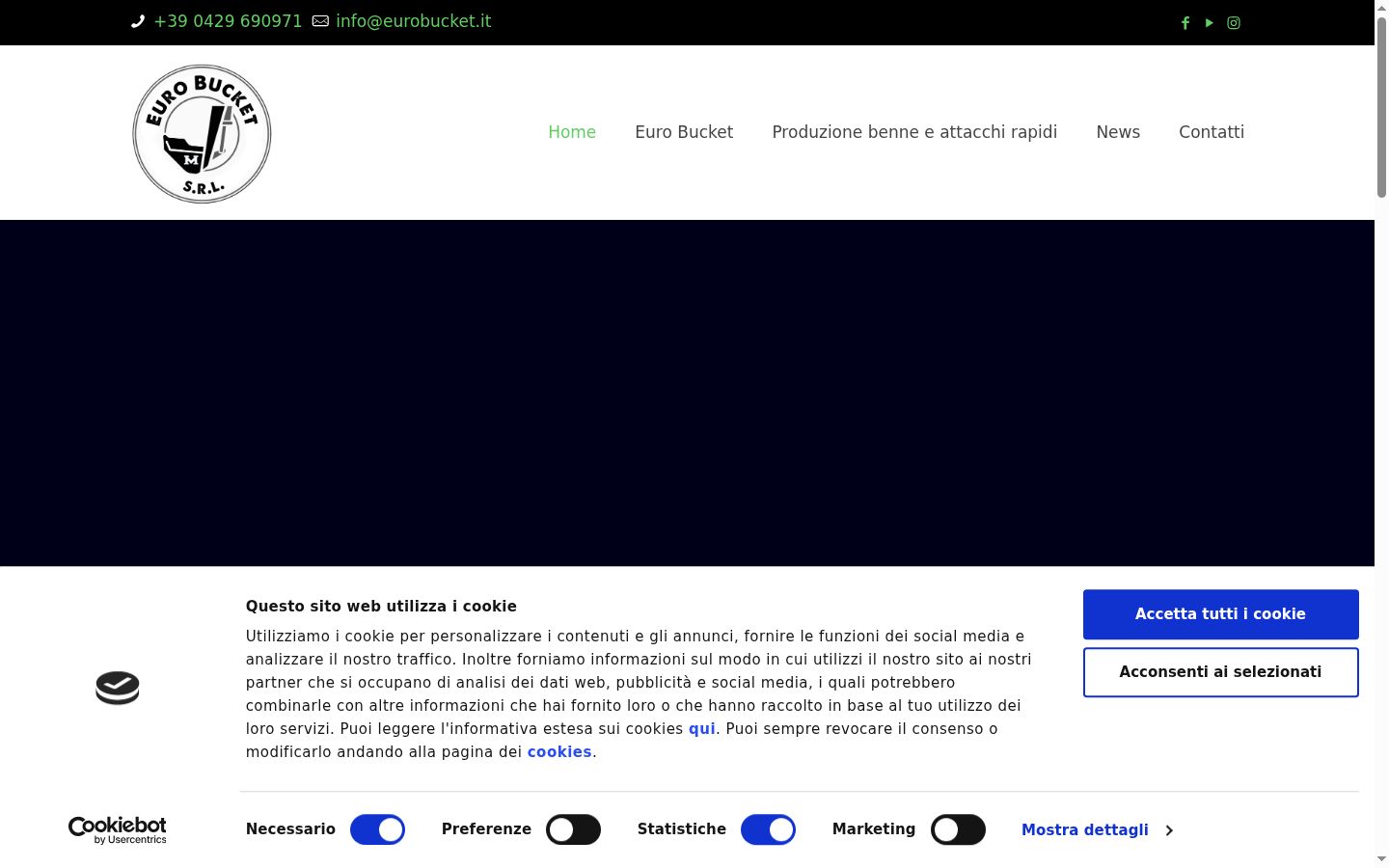Click the page vertical scrollbar thumb

coord(1381,106)
